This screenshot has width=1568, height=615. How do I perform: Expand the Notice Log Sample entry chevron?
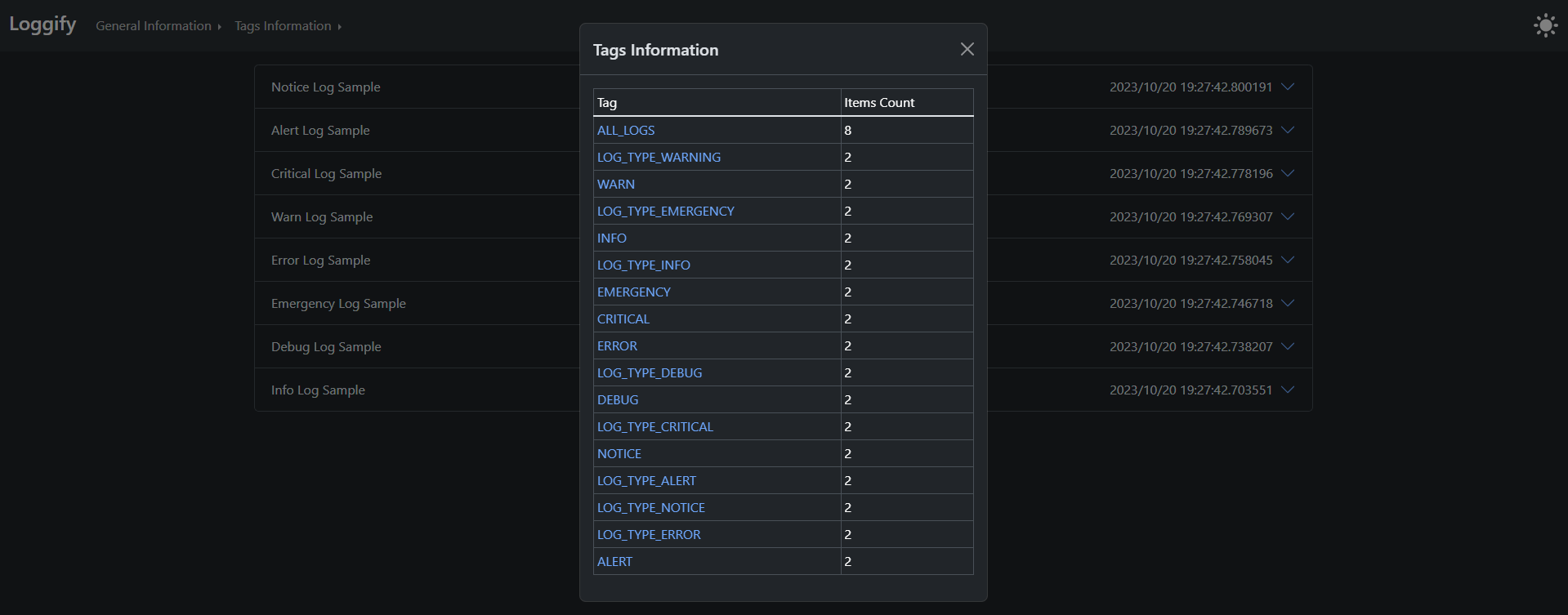[1288, 87]
